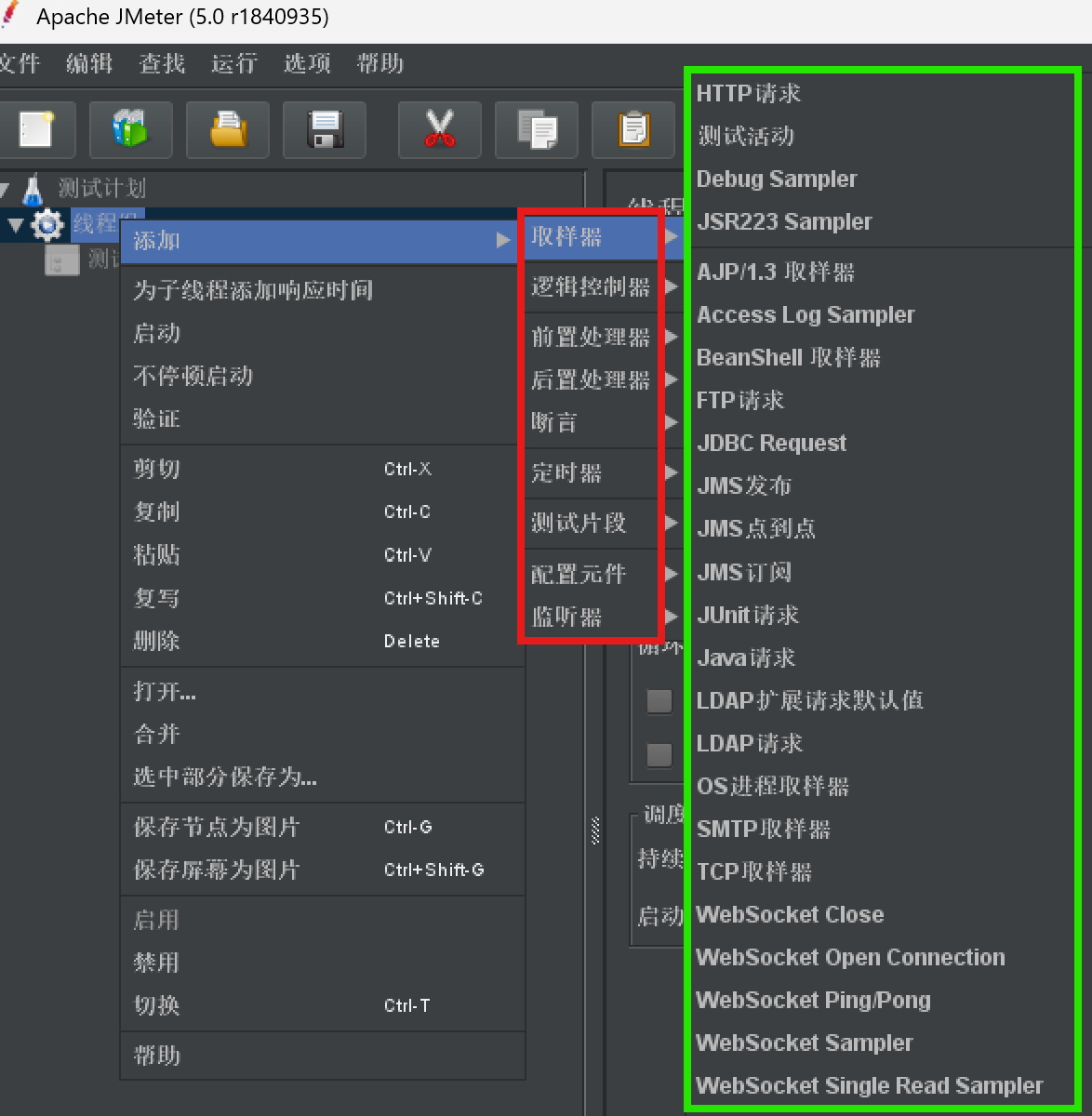Select the 测试计划 flask icon in tree
The width and height of the screenshot is (1092, 1116).
[33, 189]
